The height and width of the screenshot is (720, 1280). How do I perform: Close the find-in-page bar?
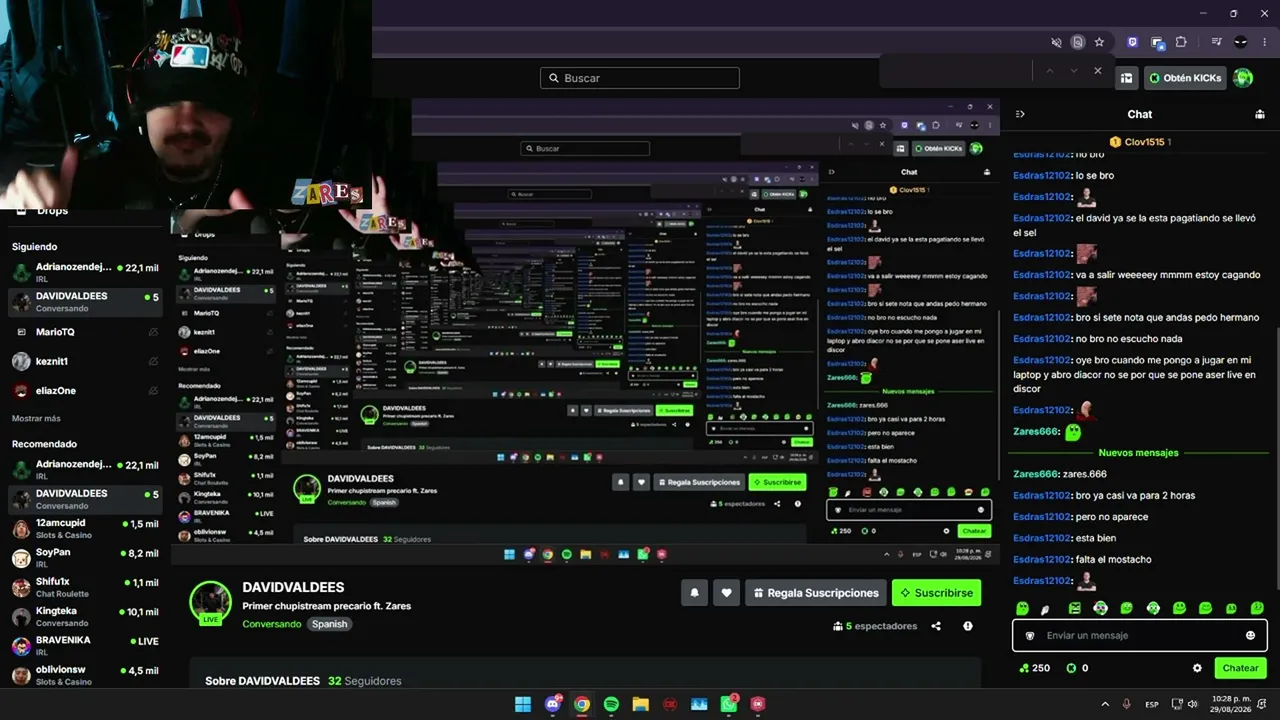point(1097,71)
